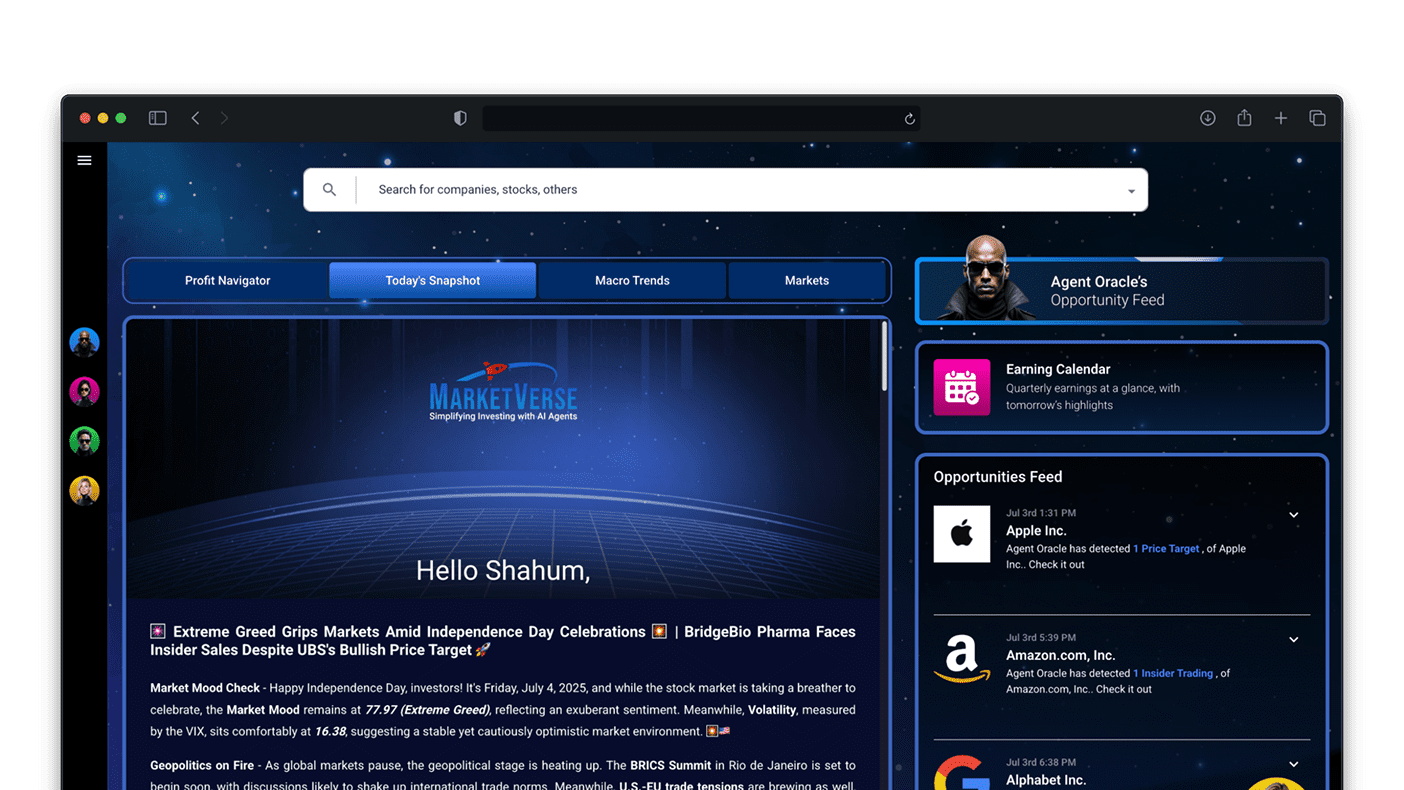Click the browser share icon
This screenshot has height=790, width=1404.
click(x=1244, y=118)
